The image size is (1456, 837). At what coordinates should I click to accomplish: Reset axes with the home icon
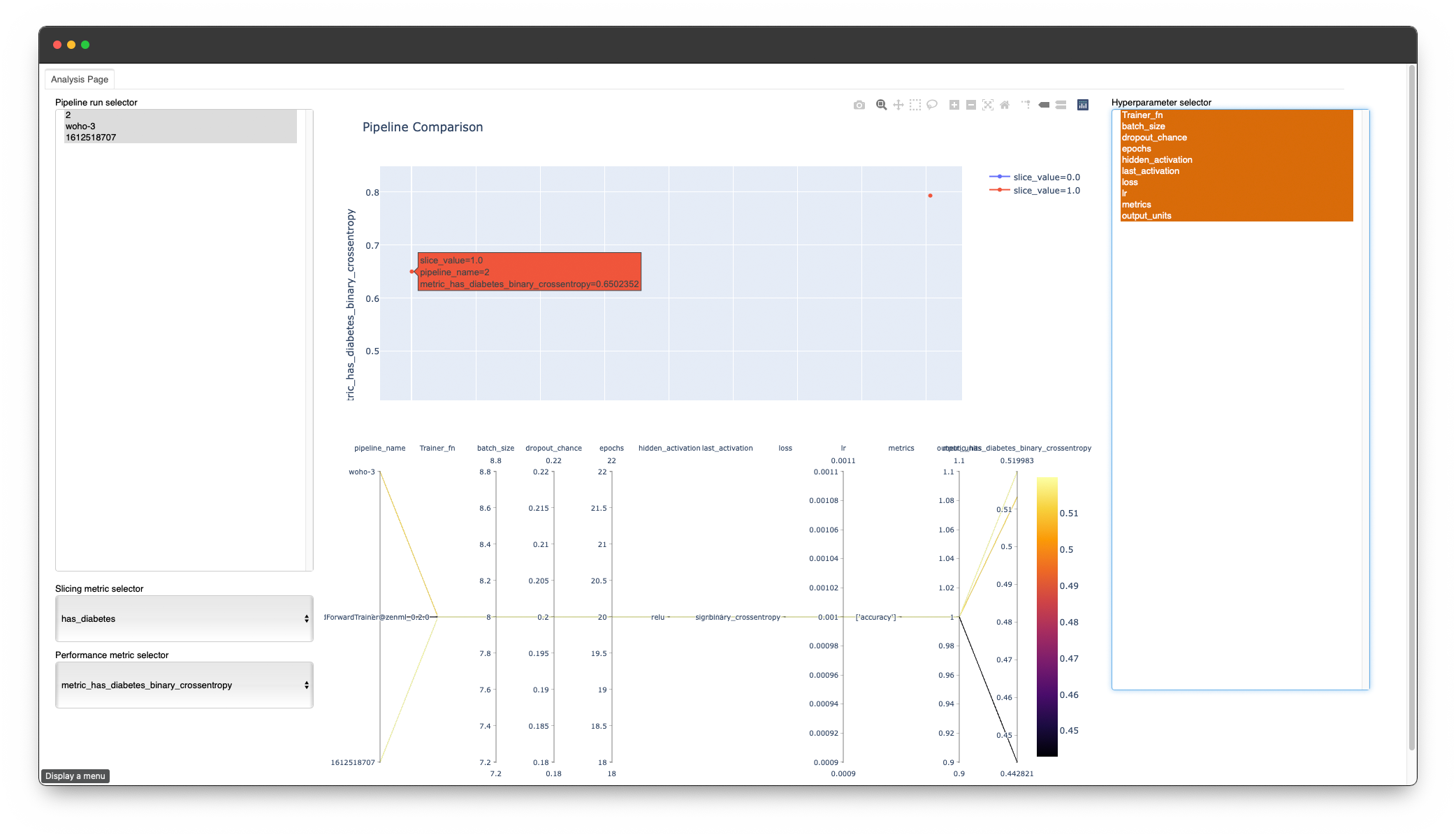coord(1005,105)
